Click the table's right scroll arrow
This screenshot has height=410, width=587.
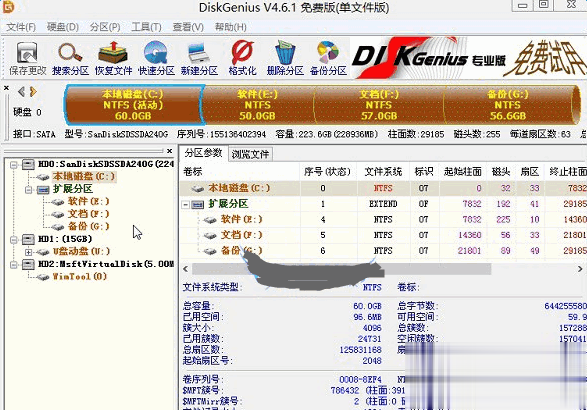[x=580, y=269]
